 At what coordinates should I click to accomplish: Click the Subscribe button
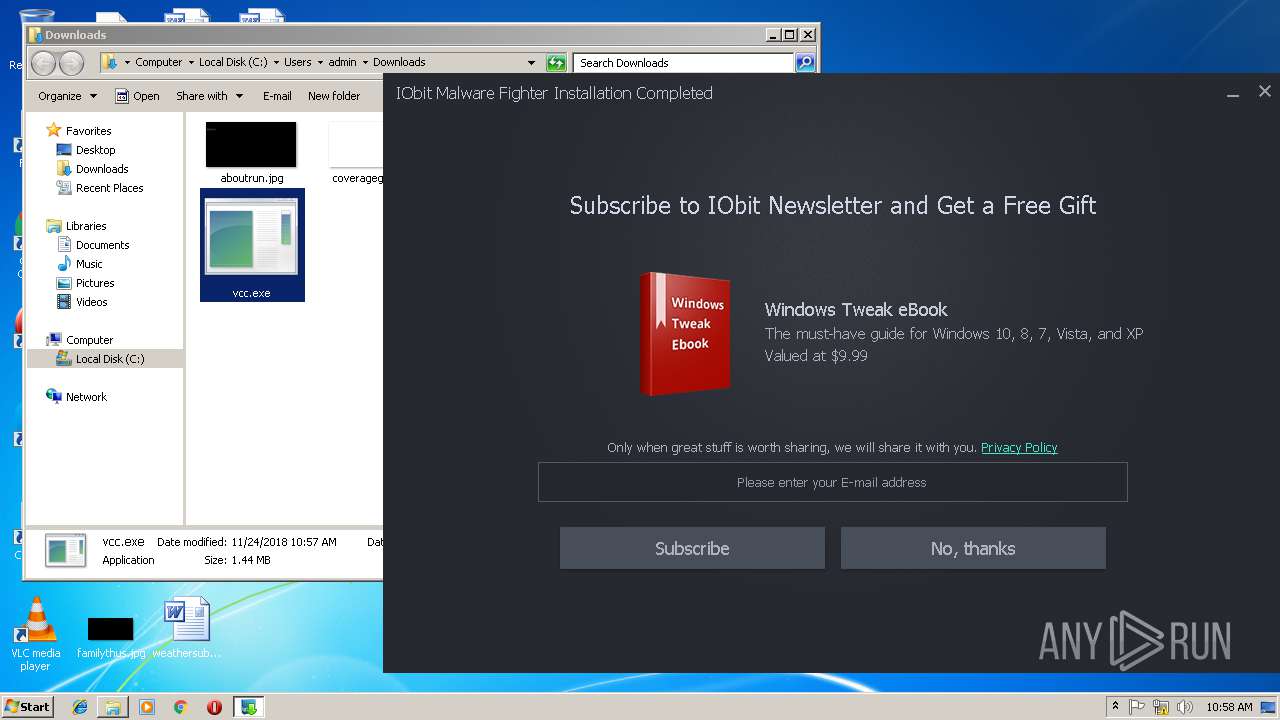pyautogui.click(x=692, y=548)
